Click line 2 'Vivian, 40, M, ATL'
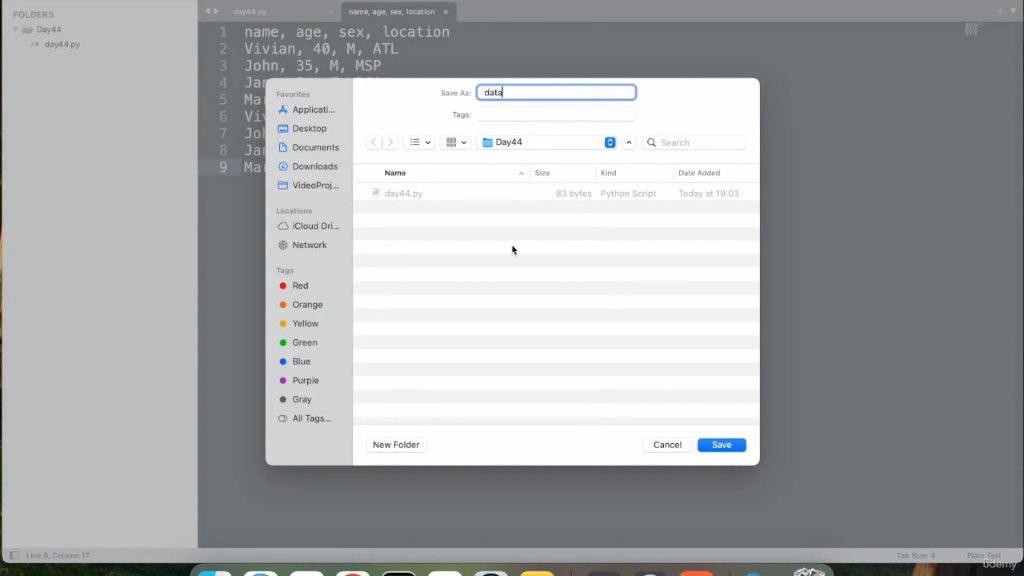 321,49
